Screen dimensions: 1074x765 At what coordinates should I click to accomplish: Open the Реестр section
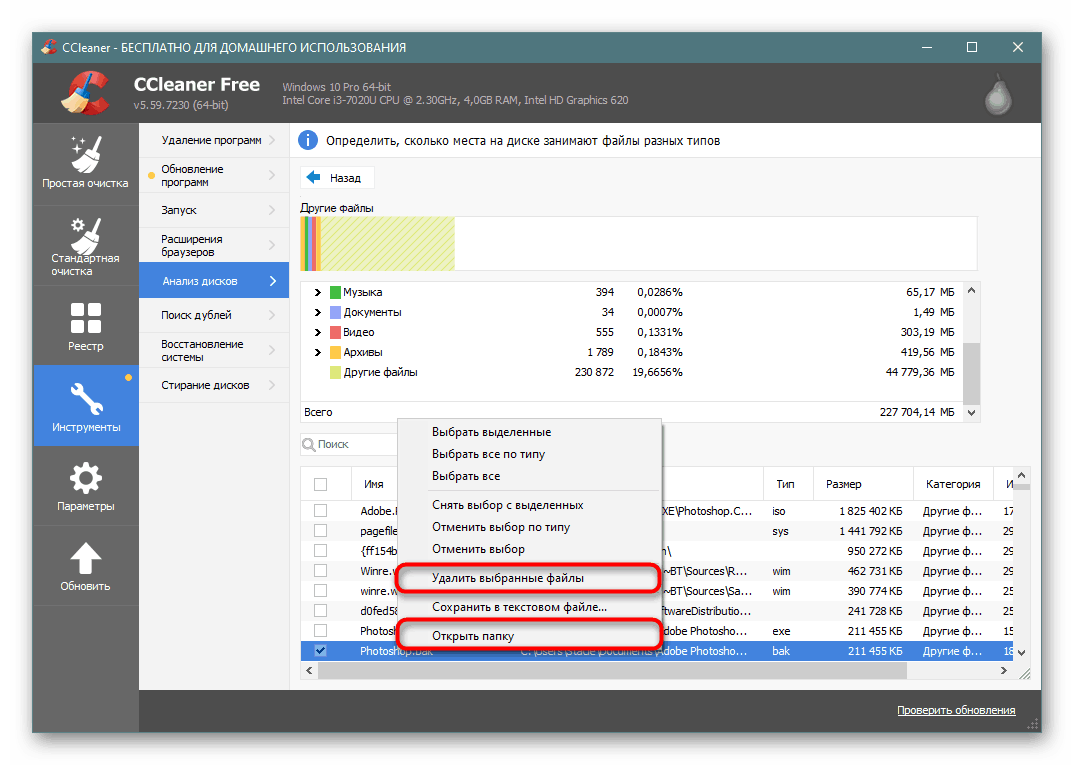tap(86, 326)
